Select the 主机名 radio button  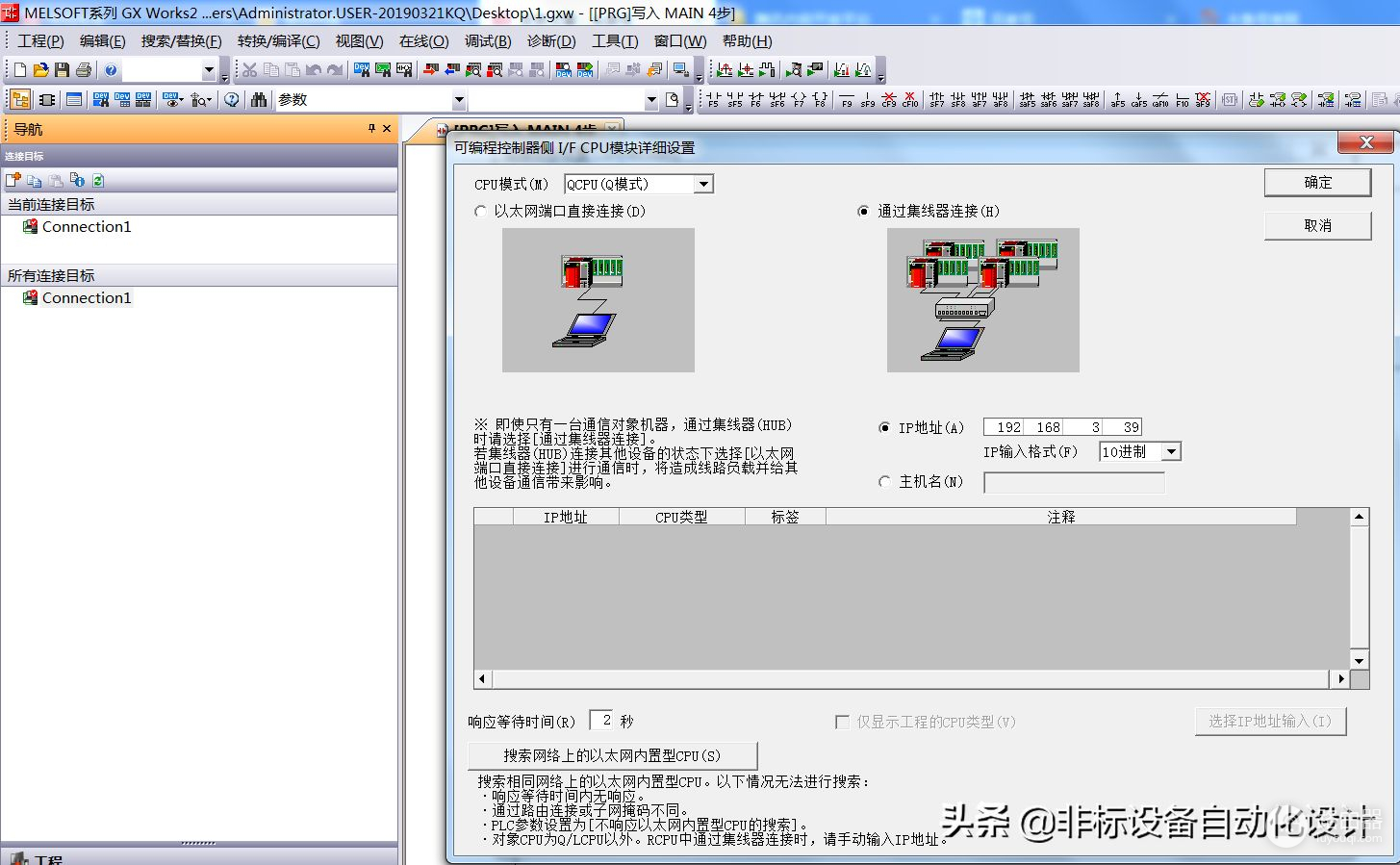point(884,482)
